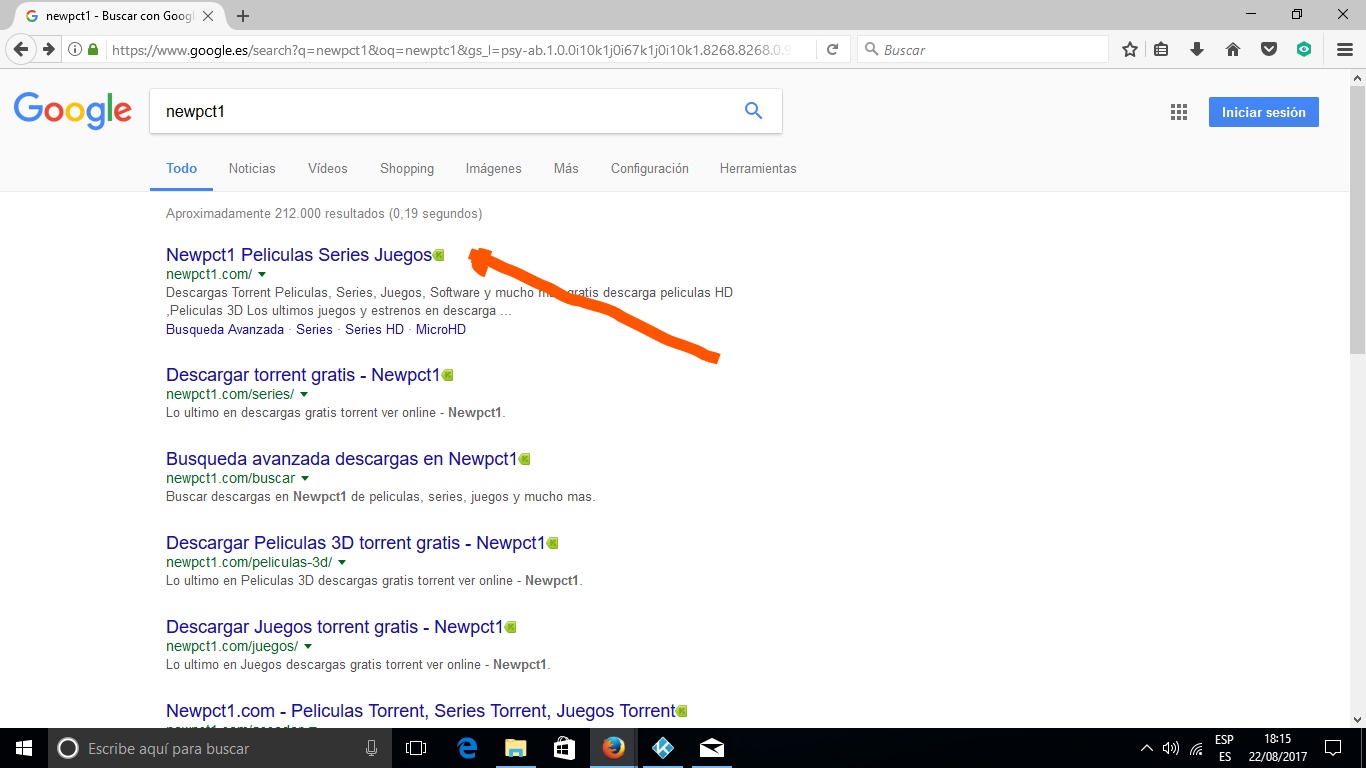Show site information via the info icon

(75, 49)
